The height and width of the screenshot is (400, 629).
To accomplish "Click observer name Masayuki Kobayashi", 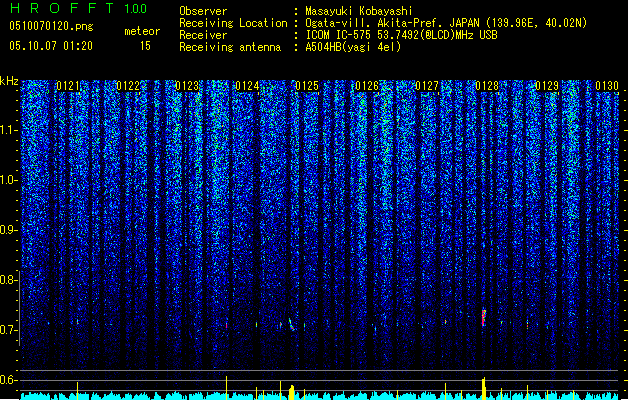I will pos(359,11).
